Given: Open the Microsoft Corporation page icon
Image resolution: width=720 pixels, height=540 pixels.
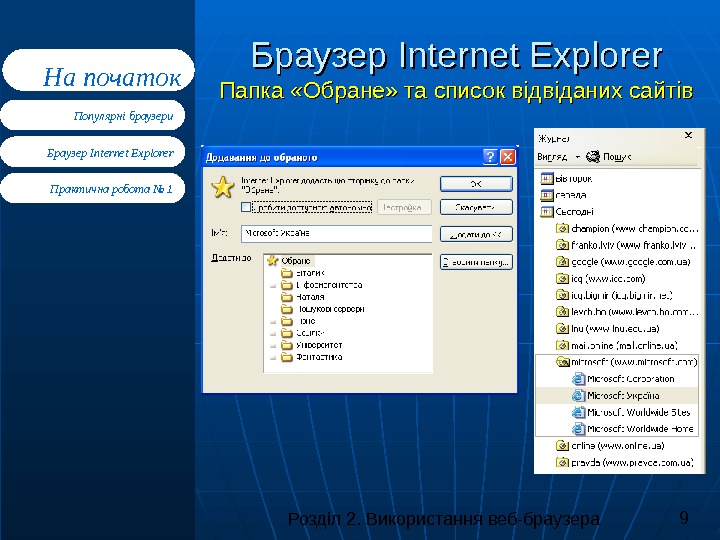Looking at the screenshot, I should (x=578, y=379).
